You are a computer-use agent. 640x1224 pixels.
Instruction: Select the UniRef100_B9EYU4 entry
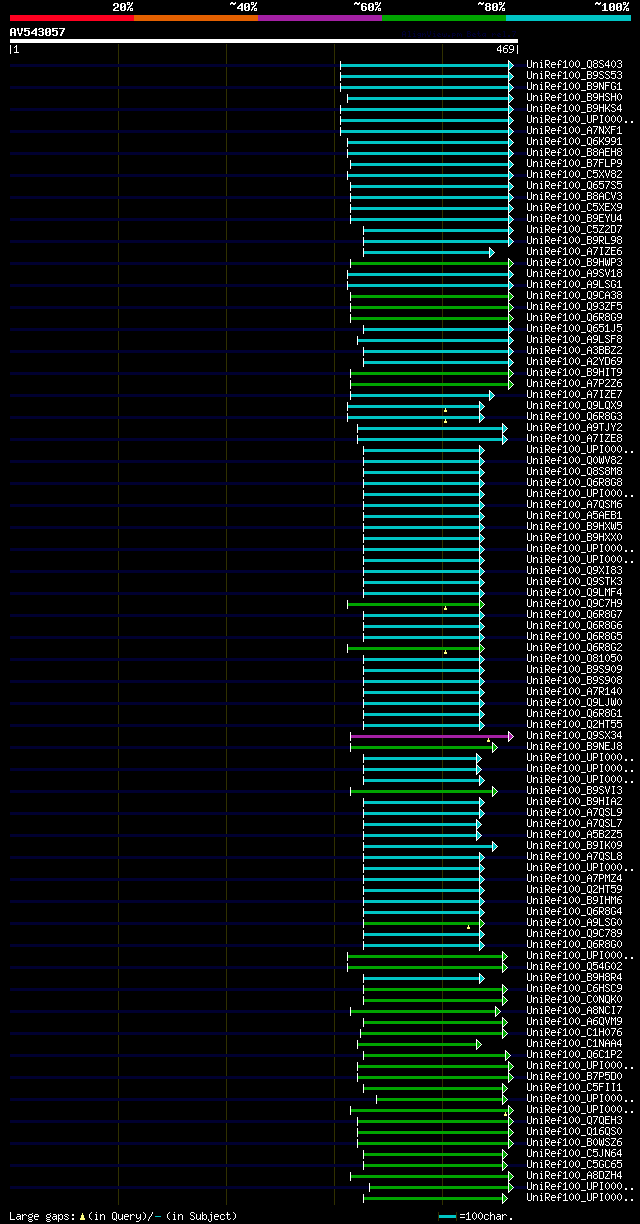coord(574,218)
